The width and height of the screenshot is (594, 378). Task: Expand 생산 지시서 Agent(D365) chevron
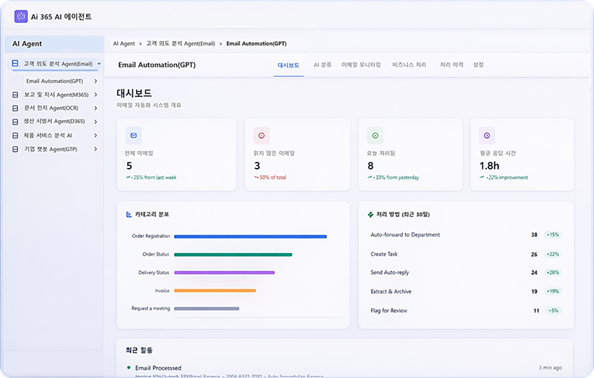(x=95, y=122)
